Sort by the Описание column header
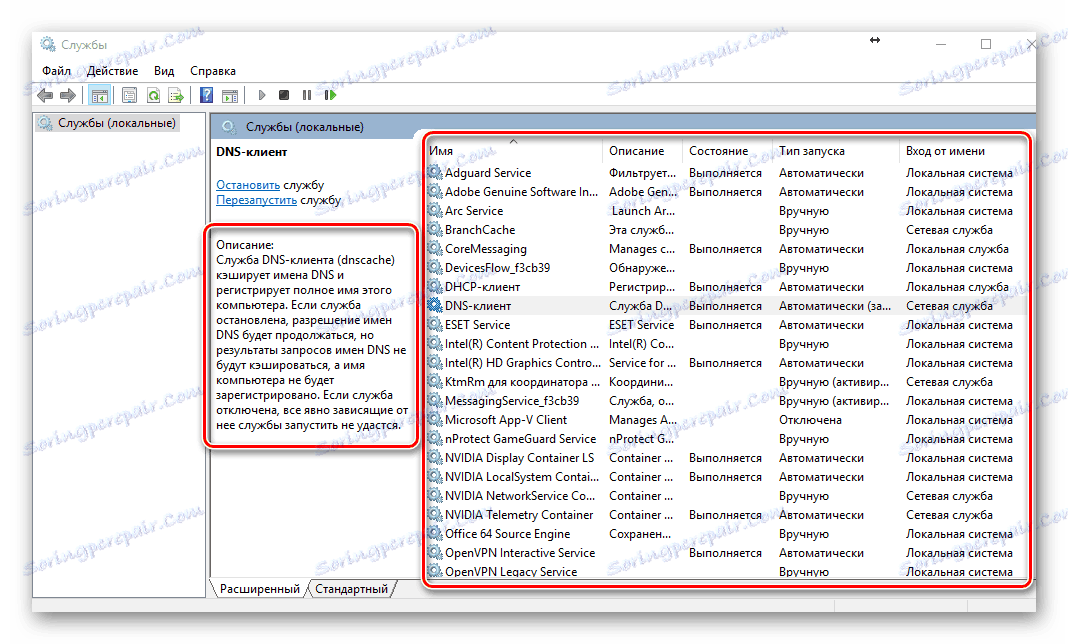The width and height of the screenshot is (1068, 644). [x=644, y=151]
